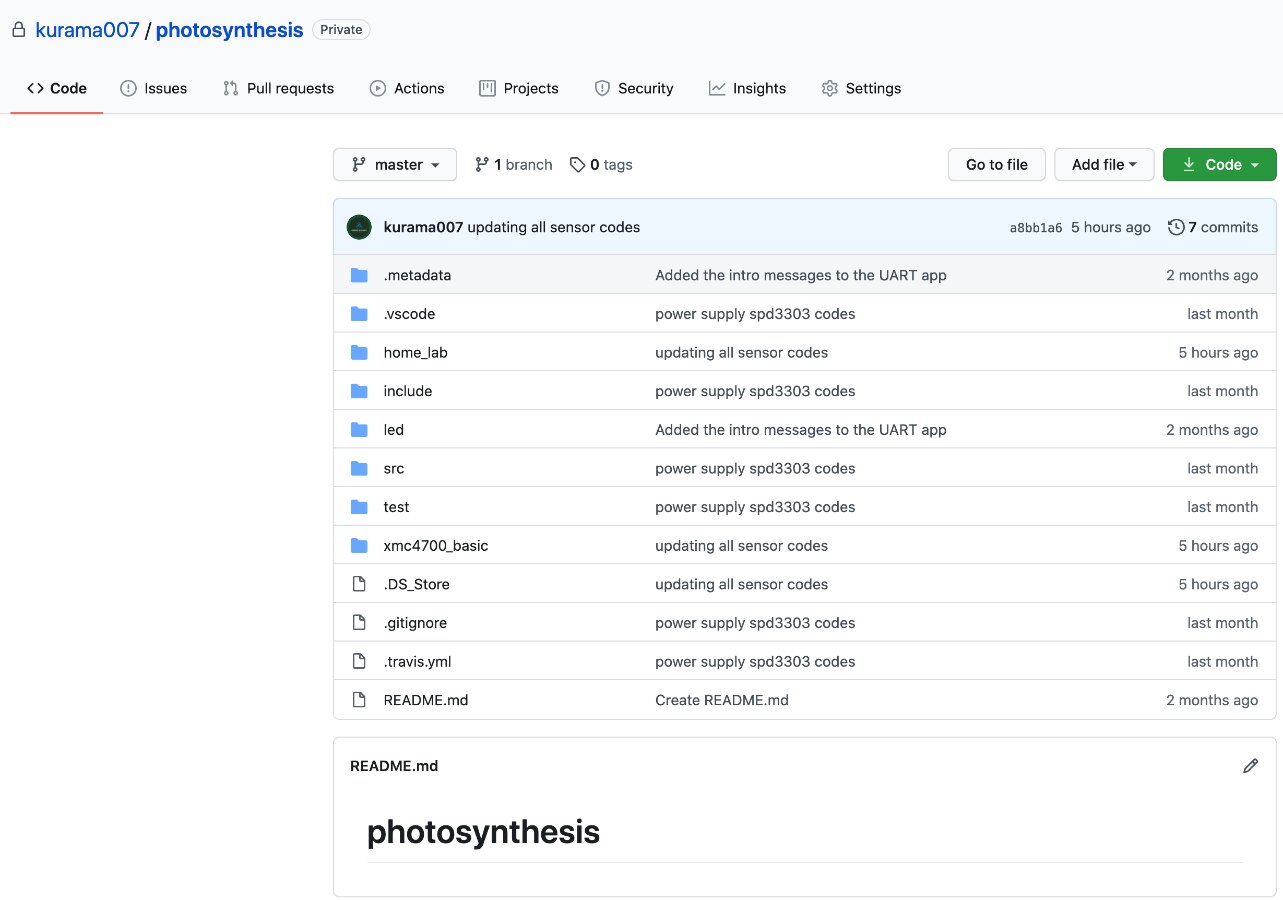
Task: Click the folder icon beside home_lab
Action: pos(359,352)
